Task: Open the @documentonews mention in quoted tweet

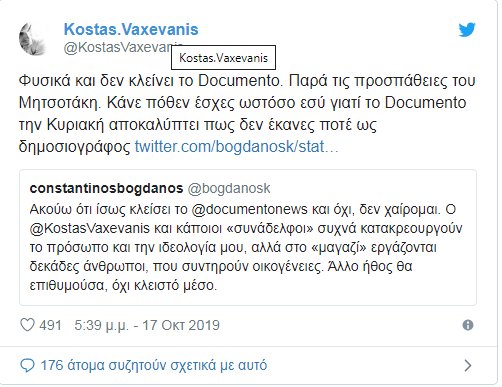Action: [x=249, y=209]
